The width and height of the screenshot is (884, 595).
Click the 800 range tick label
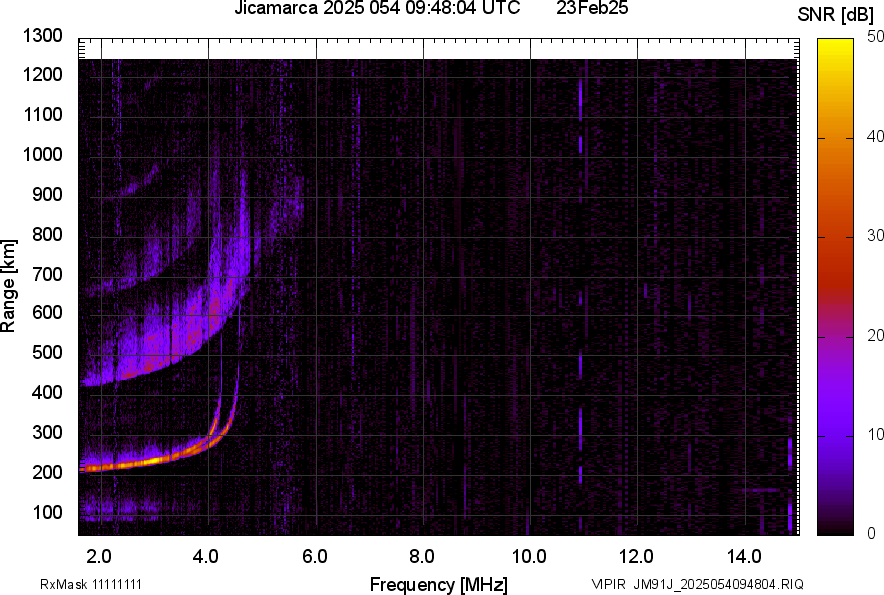[x=47, y=234]
